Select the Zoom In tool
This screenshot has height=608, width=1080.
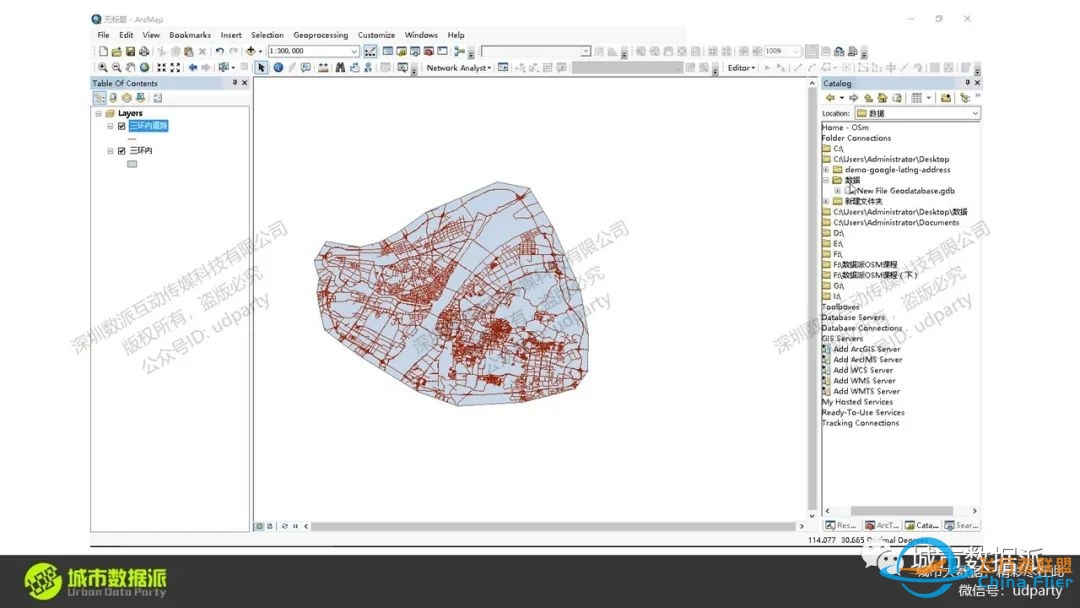[102, 68]
